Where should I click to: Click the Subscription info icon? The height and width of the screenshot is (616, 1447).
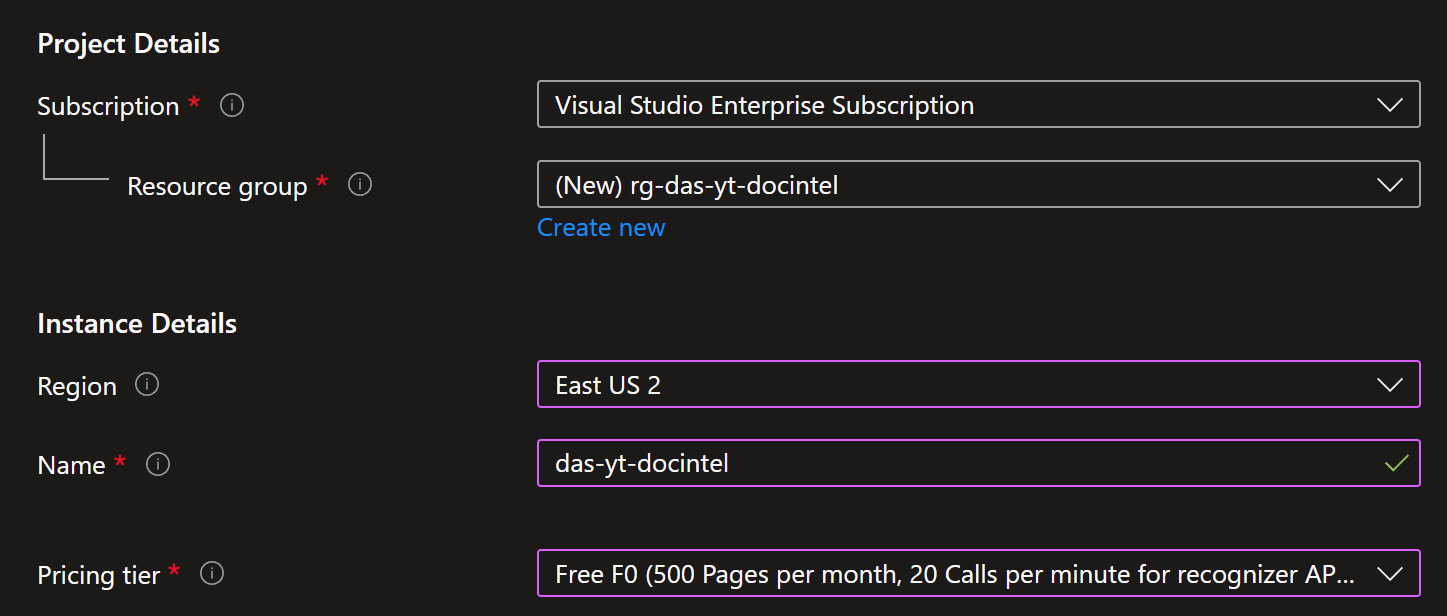coord(231,105)
